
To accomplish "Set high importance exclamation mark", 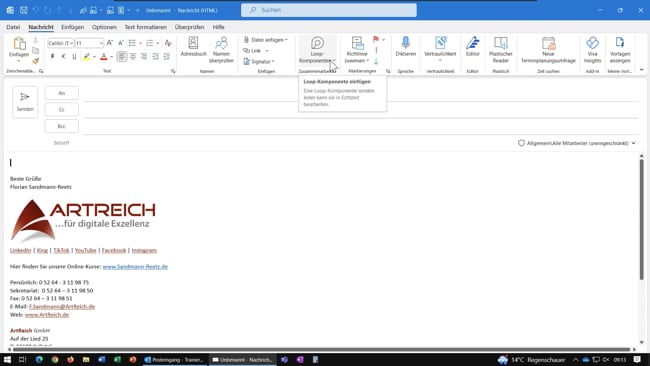I will tap(376, 51).
